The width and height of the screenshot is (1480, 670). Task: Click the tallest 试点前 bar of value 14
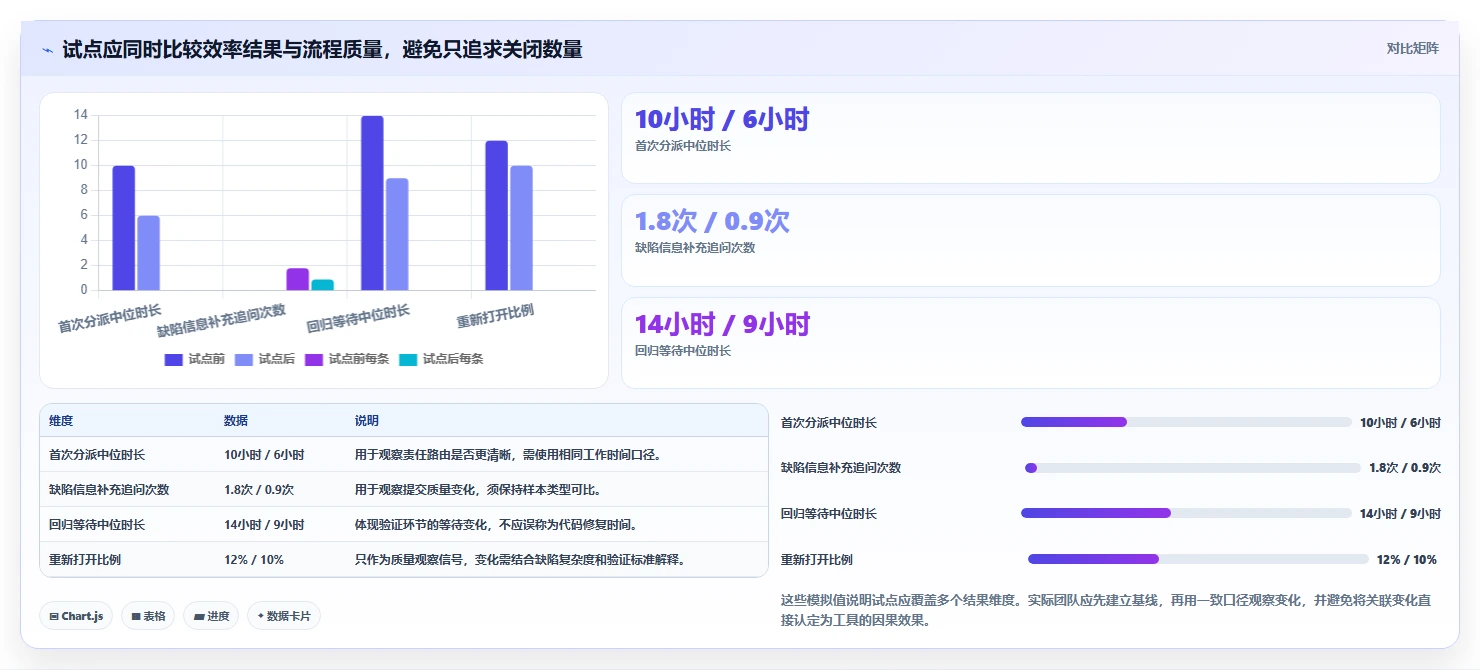[x=372, y=203]
